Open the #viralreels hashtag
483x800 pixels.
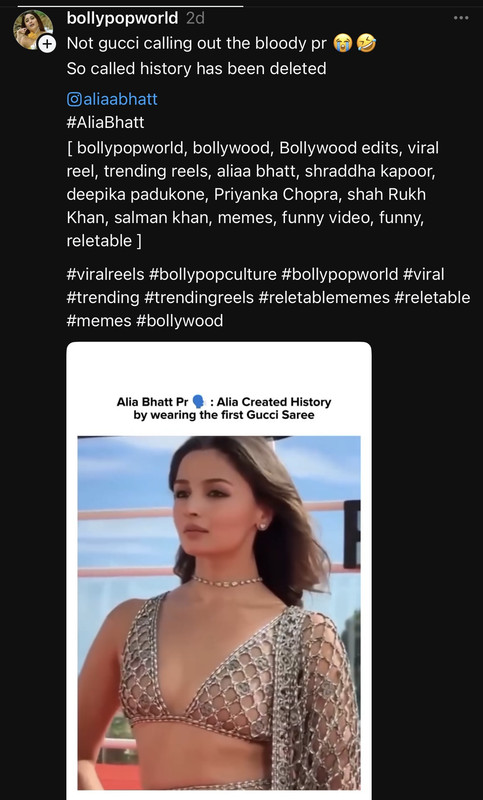(x=105, y=274)
